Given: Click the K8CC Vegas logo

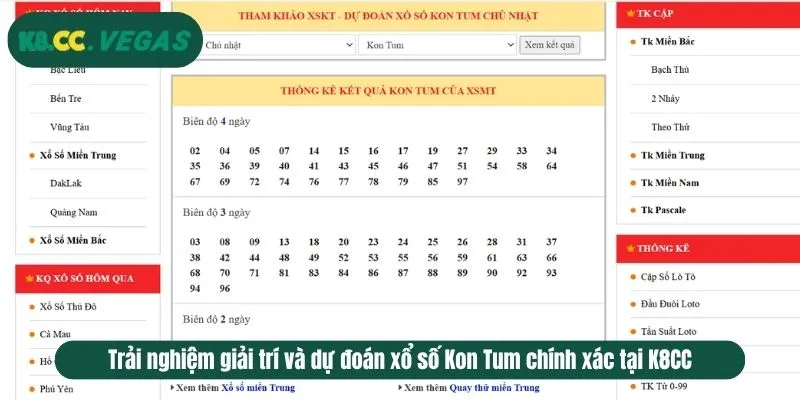Looking at the screenshot, I should [105, 40].
